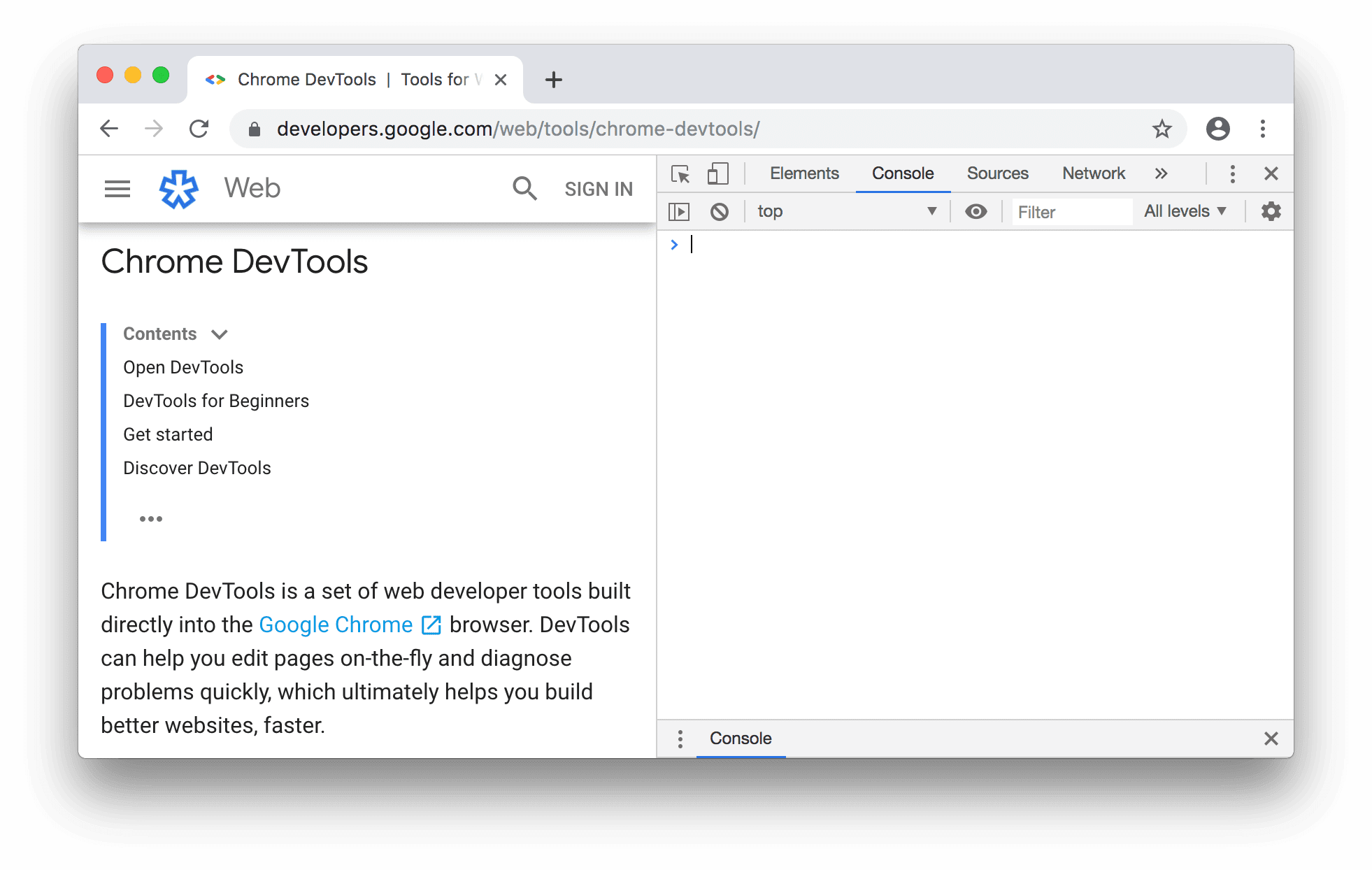Click the DevTools Settings gear icon

coord(1270,210)
